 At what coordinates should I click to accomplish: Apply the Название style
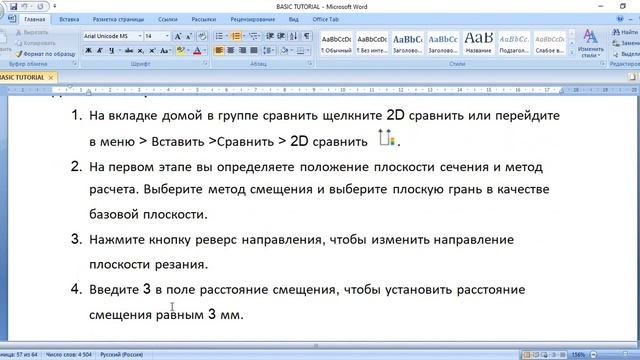(478, 43)
